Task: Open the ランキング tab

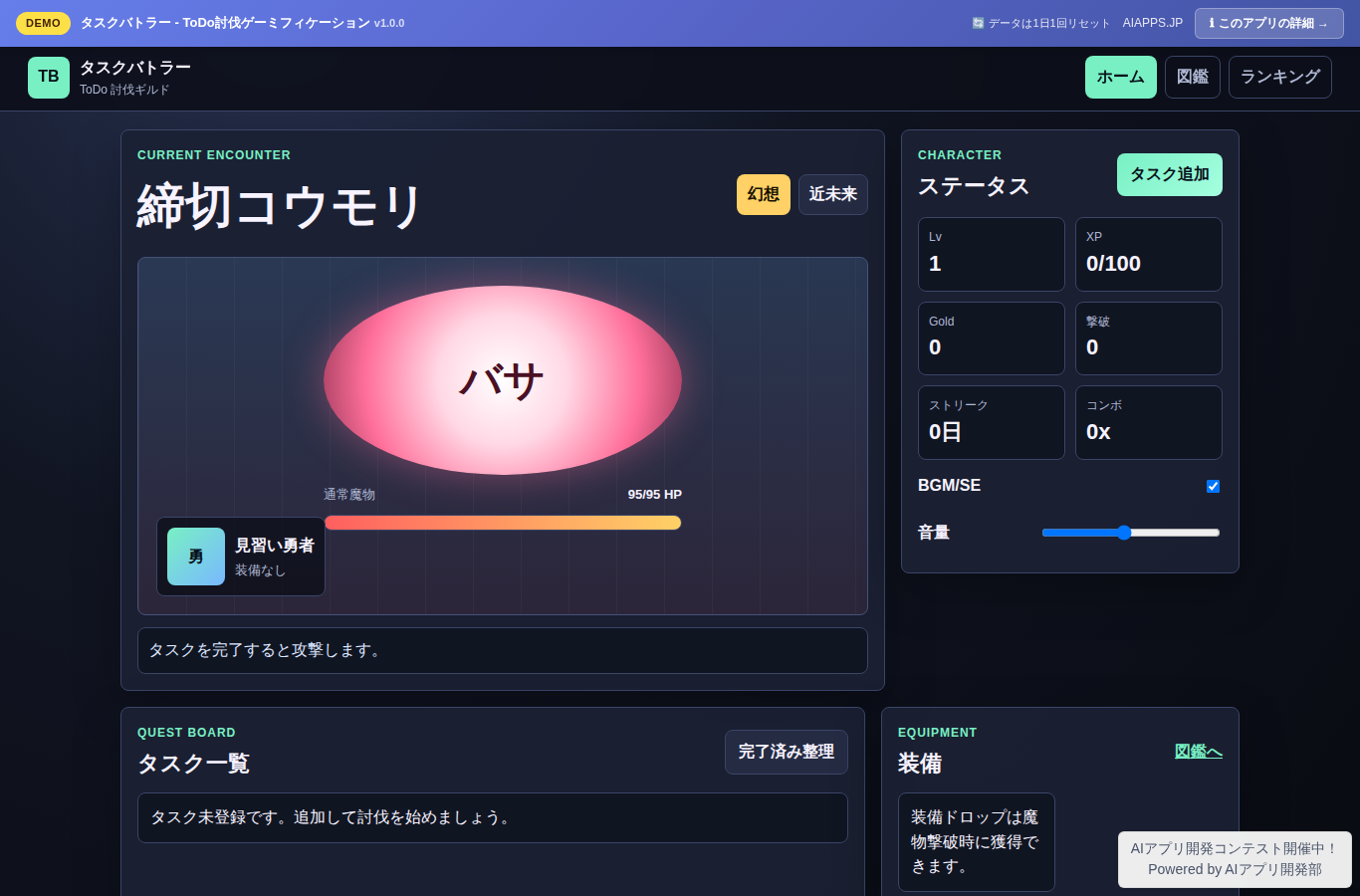Action: [1280, 78]
